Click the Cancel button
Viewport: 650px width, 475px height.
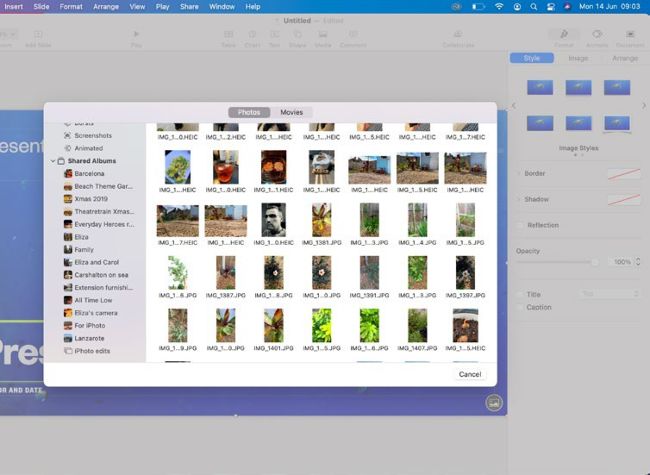pyautogui.click(x=469, y=374)
